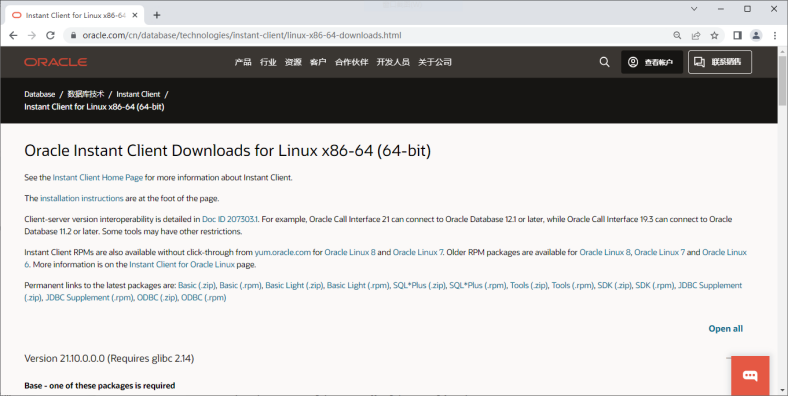Expand the tab search chevron
The image size is (788, 396).
click(694, 9)
